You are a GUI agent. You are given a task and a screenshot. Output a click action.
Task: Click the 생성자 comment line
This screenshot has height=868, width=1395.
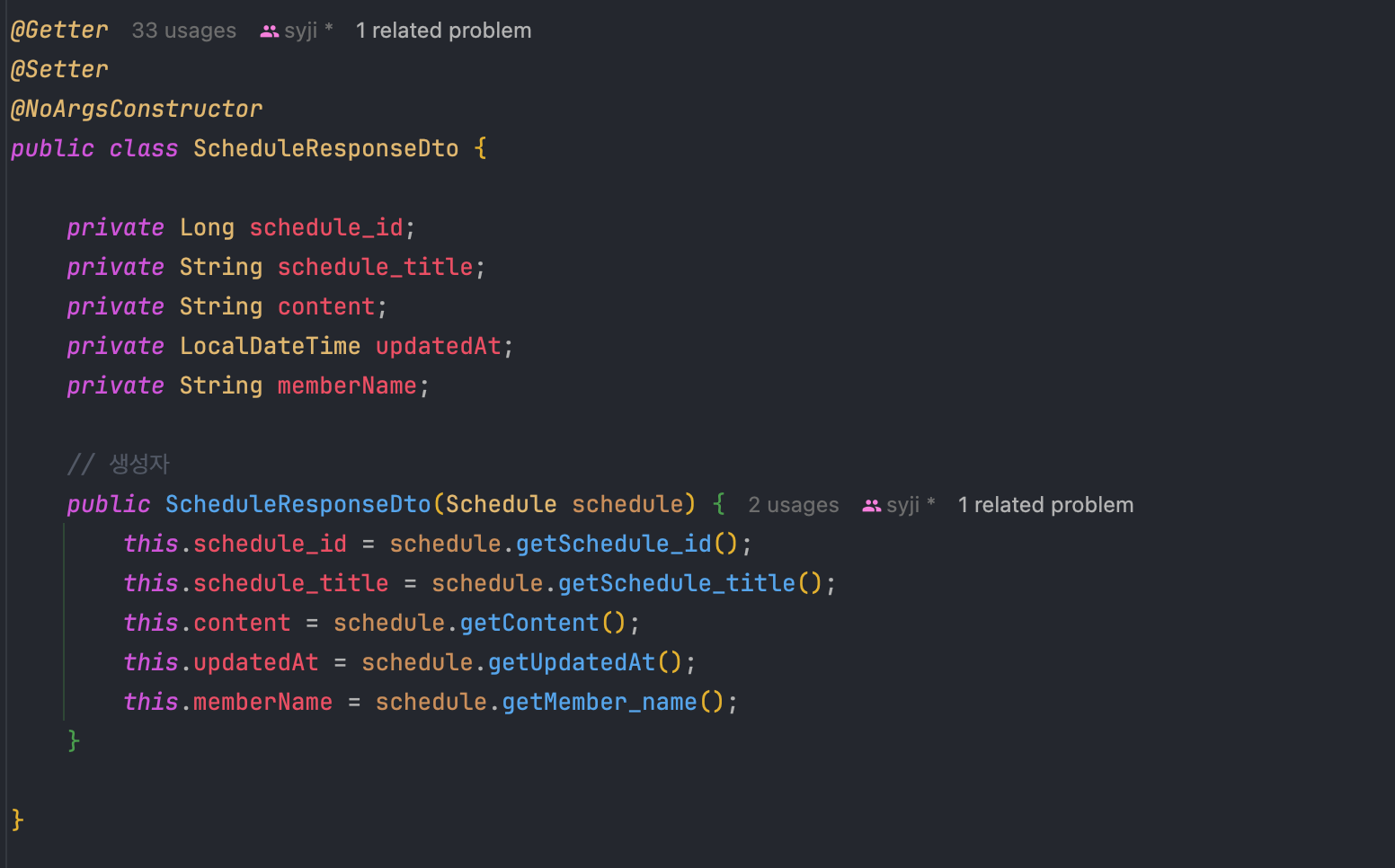click(x=119, y=465)
